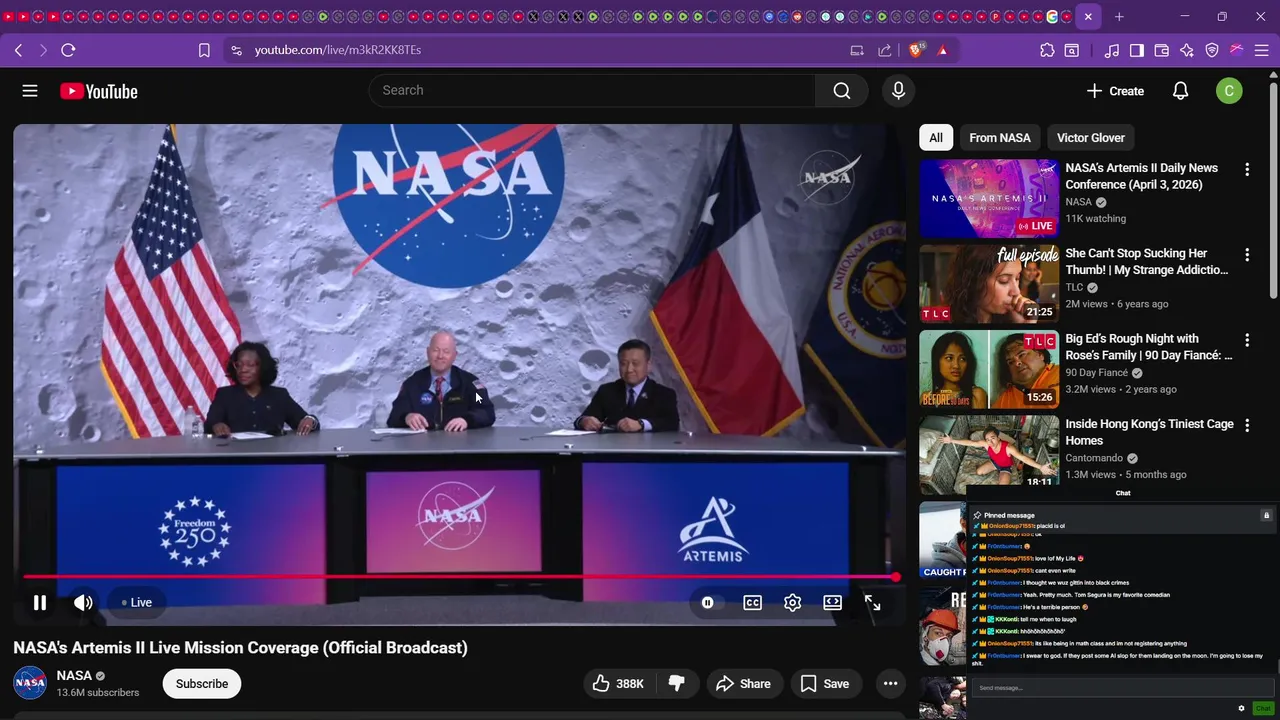Image resolution: width=1280 pixels, height=720 pixels.
Task: Share the Artemis II video
Action: (743, 684)
